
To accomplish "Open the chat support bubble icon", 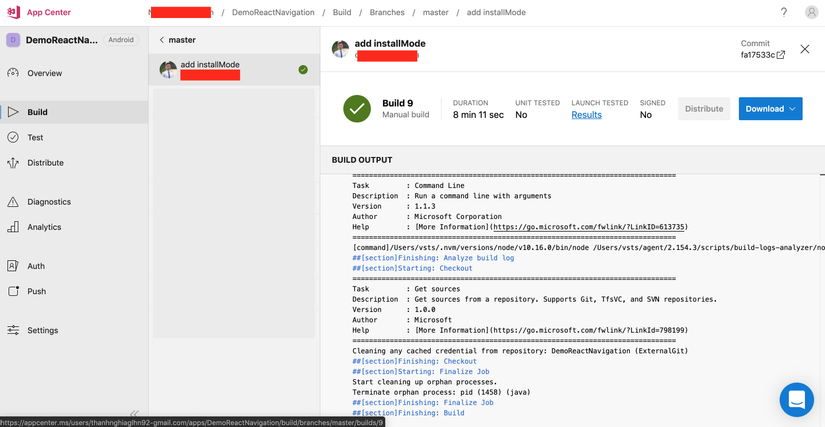I will [x=797, y=400].
